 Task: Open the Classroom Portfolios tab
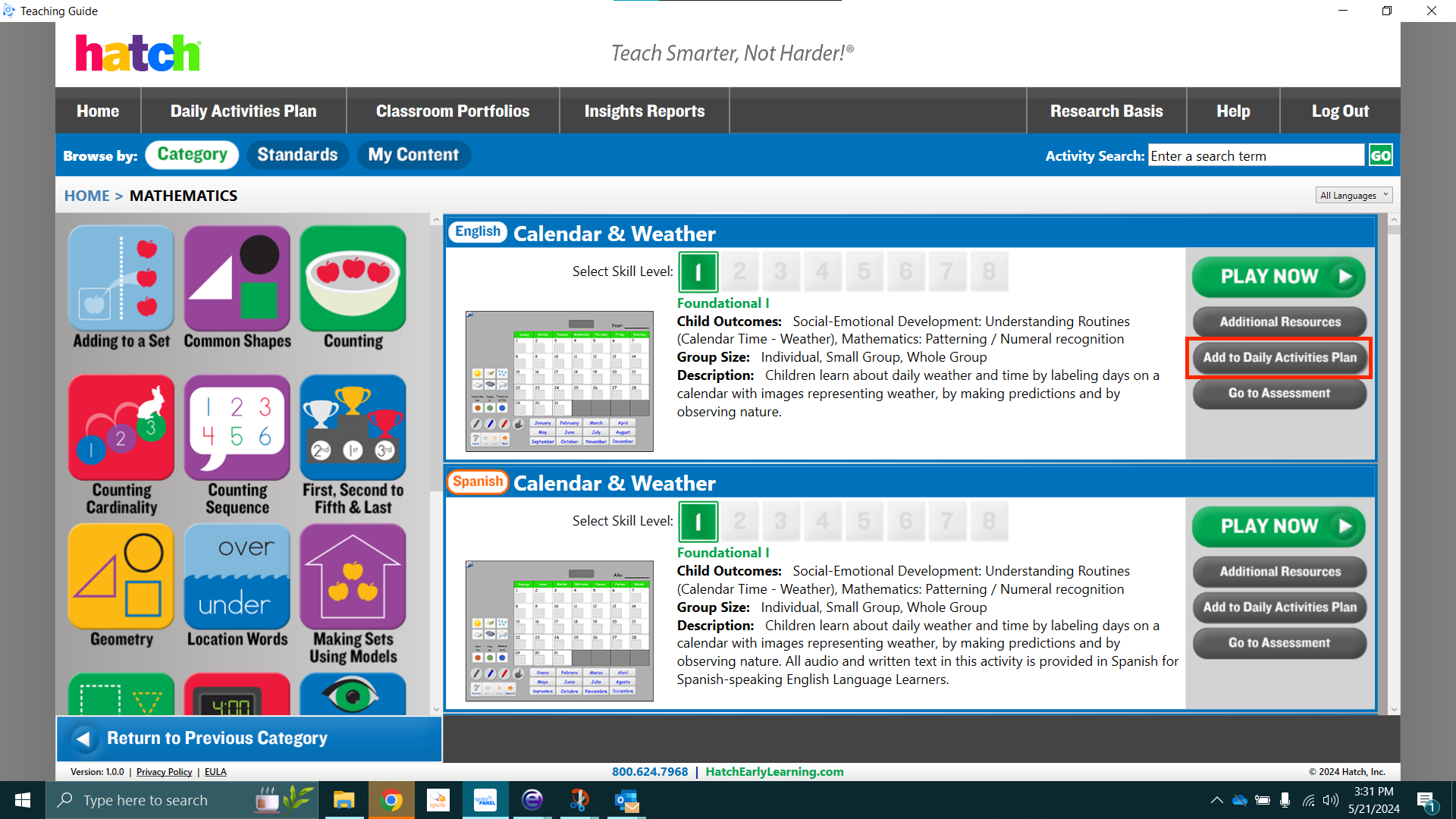point(453,111)
